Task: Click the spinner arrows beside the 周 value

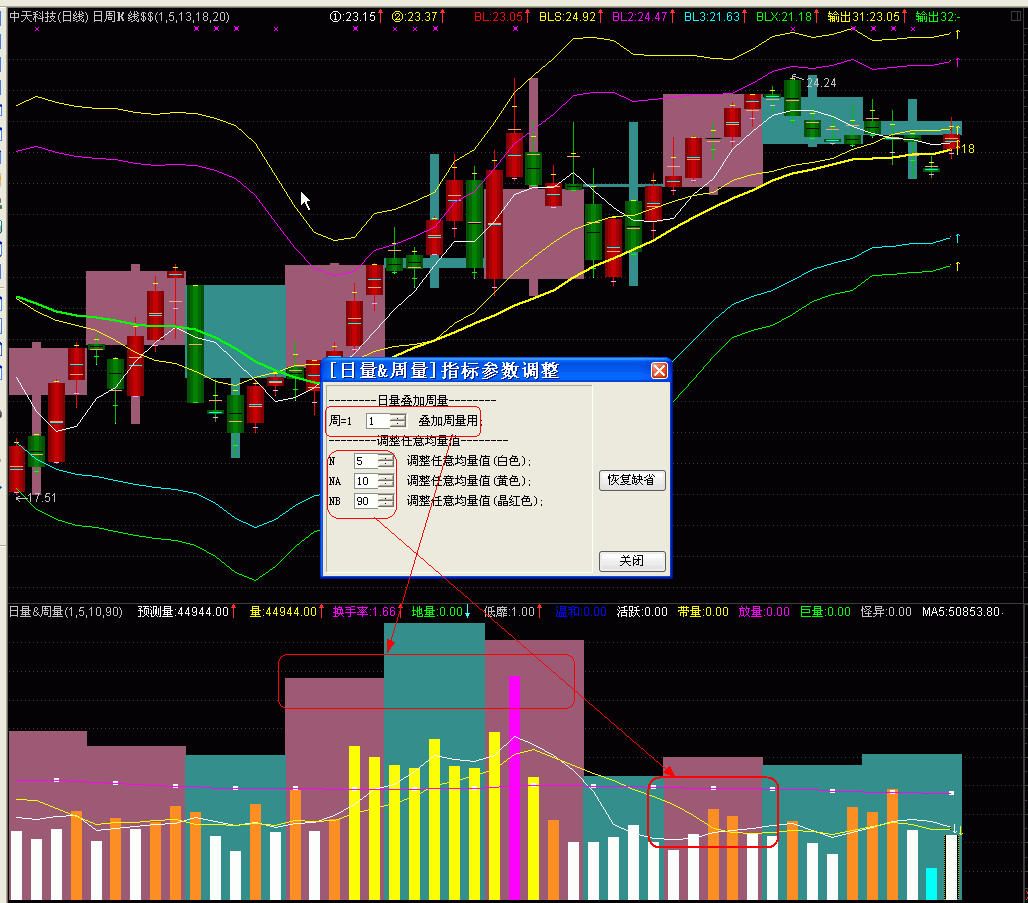Action: 398,421
